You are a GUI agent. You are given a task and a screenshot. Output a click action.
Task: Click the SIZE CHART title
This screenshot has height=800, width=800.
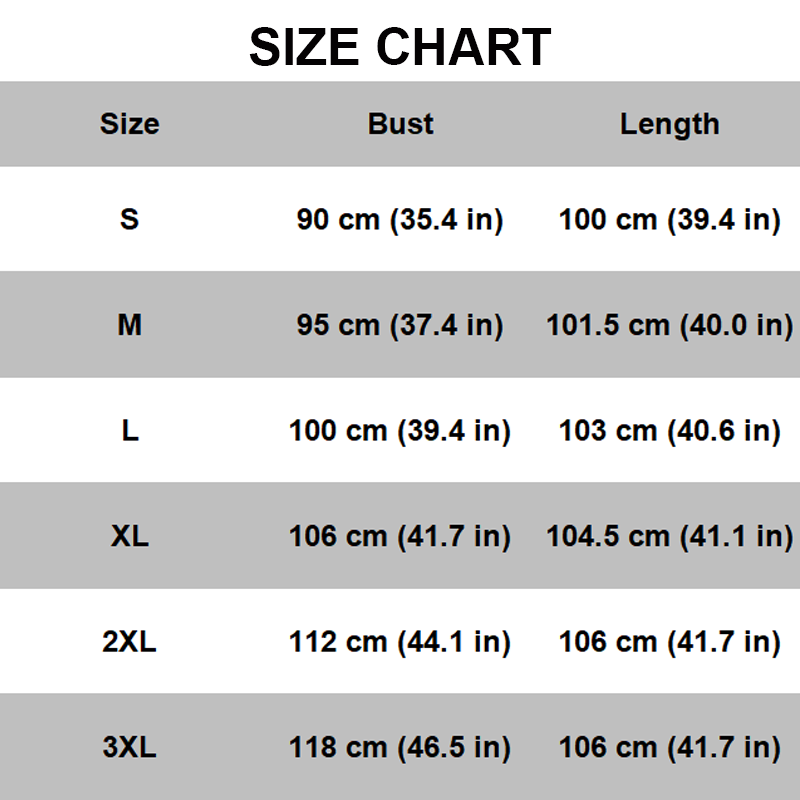(400, 47)
